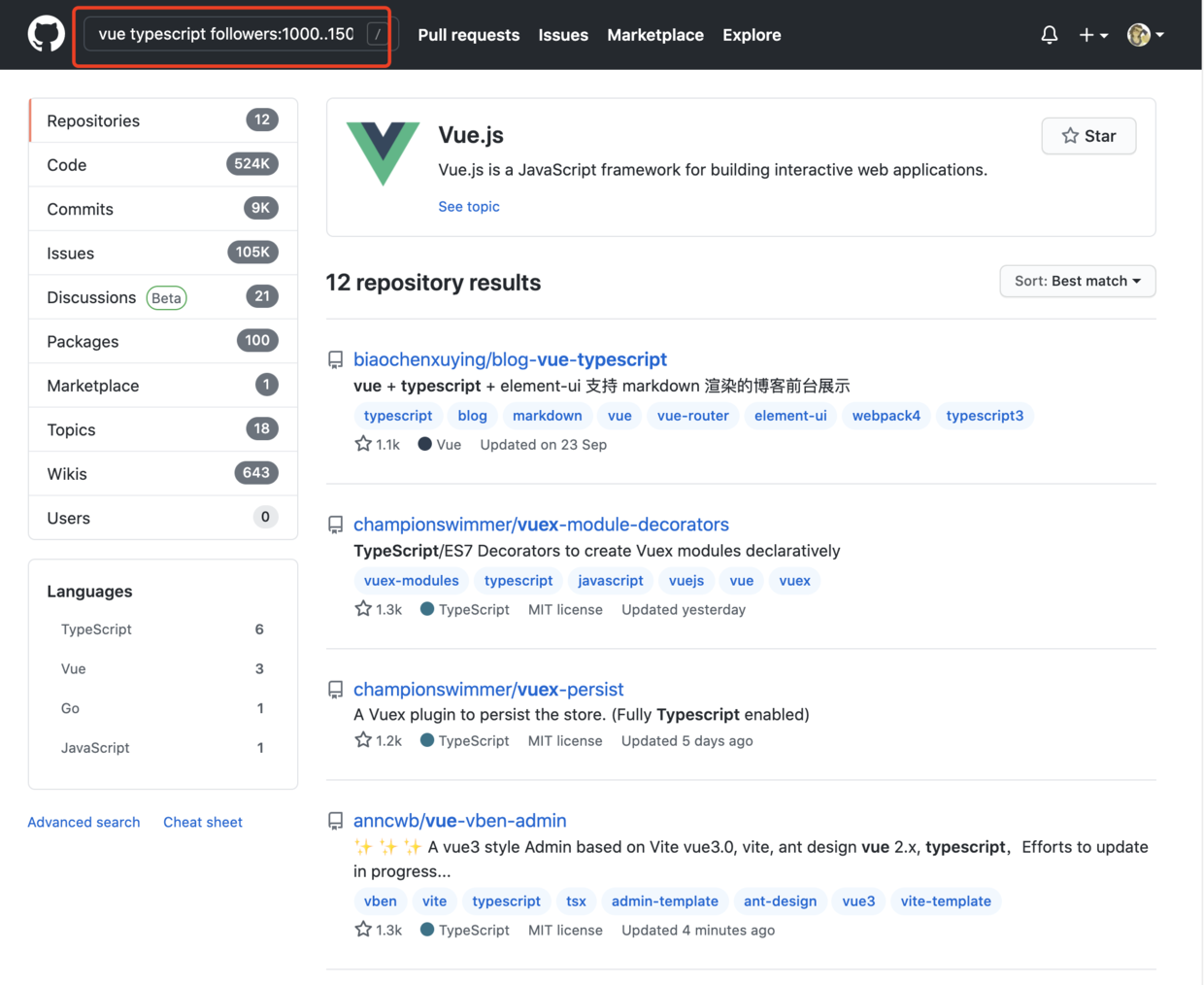The width and height of the screenshot is (1204, 985).
Task: Open the Explore menu item
Action: pos(752,35)
